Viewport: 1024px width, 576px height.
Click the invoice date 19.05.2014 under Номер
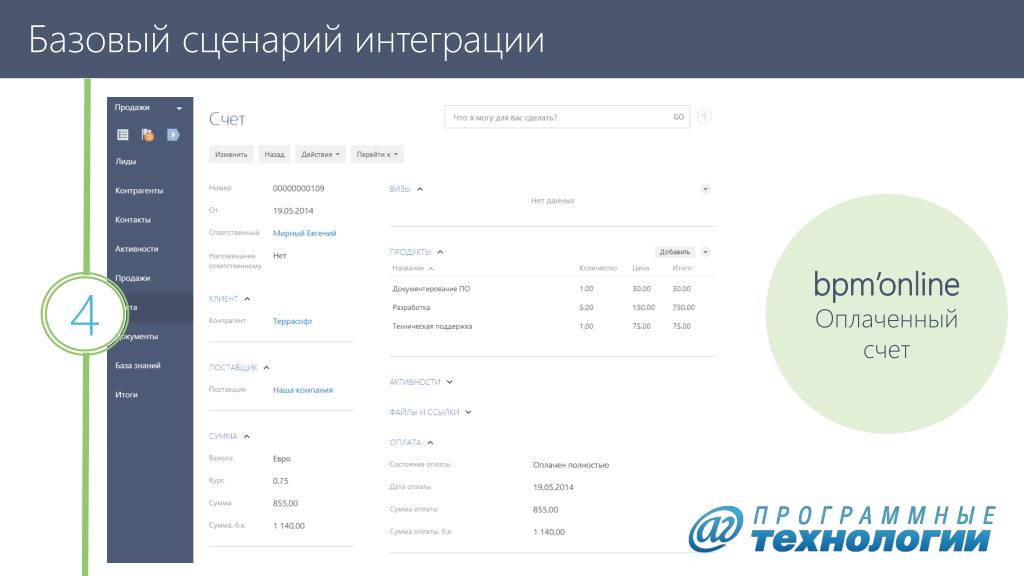(x=293, y=211)
